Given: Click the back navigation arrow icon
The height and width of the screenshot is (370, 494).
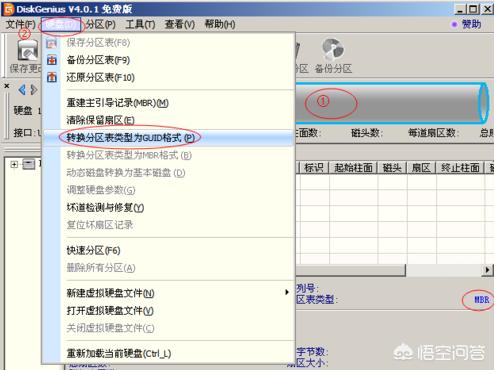Looking at the screenshot, I should (22, 90).
